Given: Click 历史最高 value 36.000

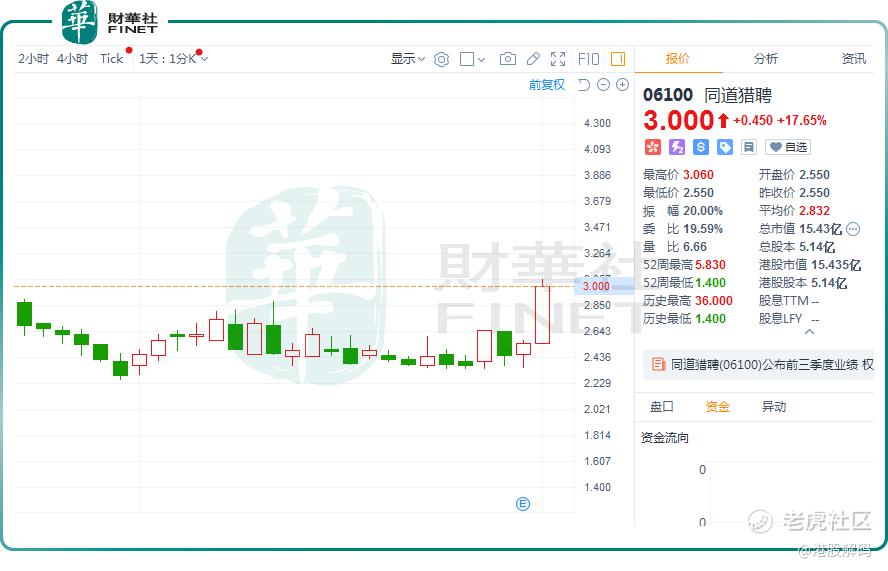Looking at the screenshot, I should (x=714, y=301).
